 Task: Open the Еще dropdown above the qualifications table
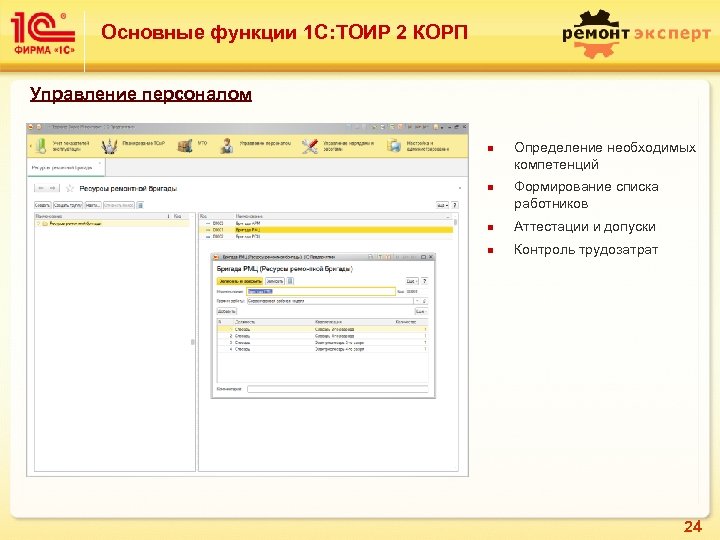421,311
